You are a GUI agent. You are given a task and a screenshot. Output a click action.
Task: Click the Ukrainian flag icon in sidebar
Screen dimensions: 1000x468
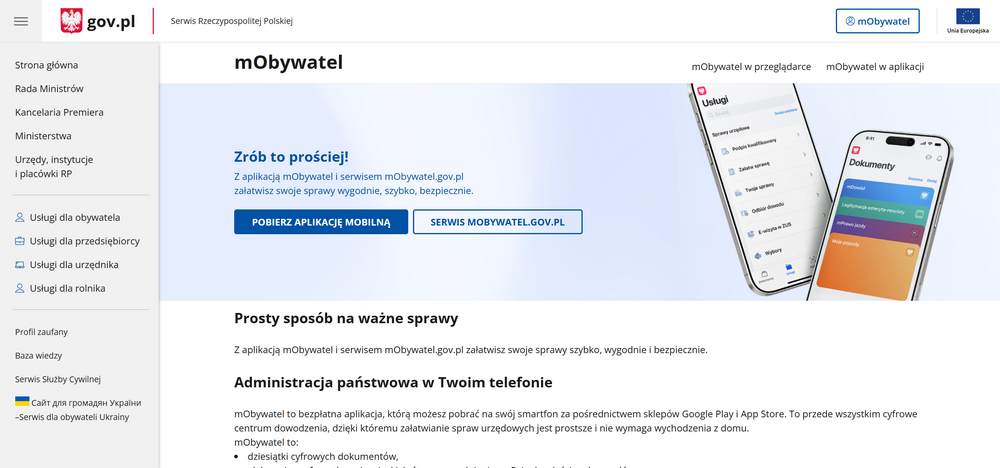point(22,401)
